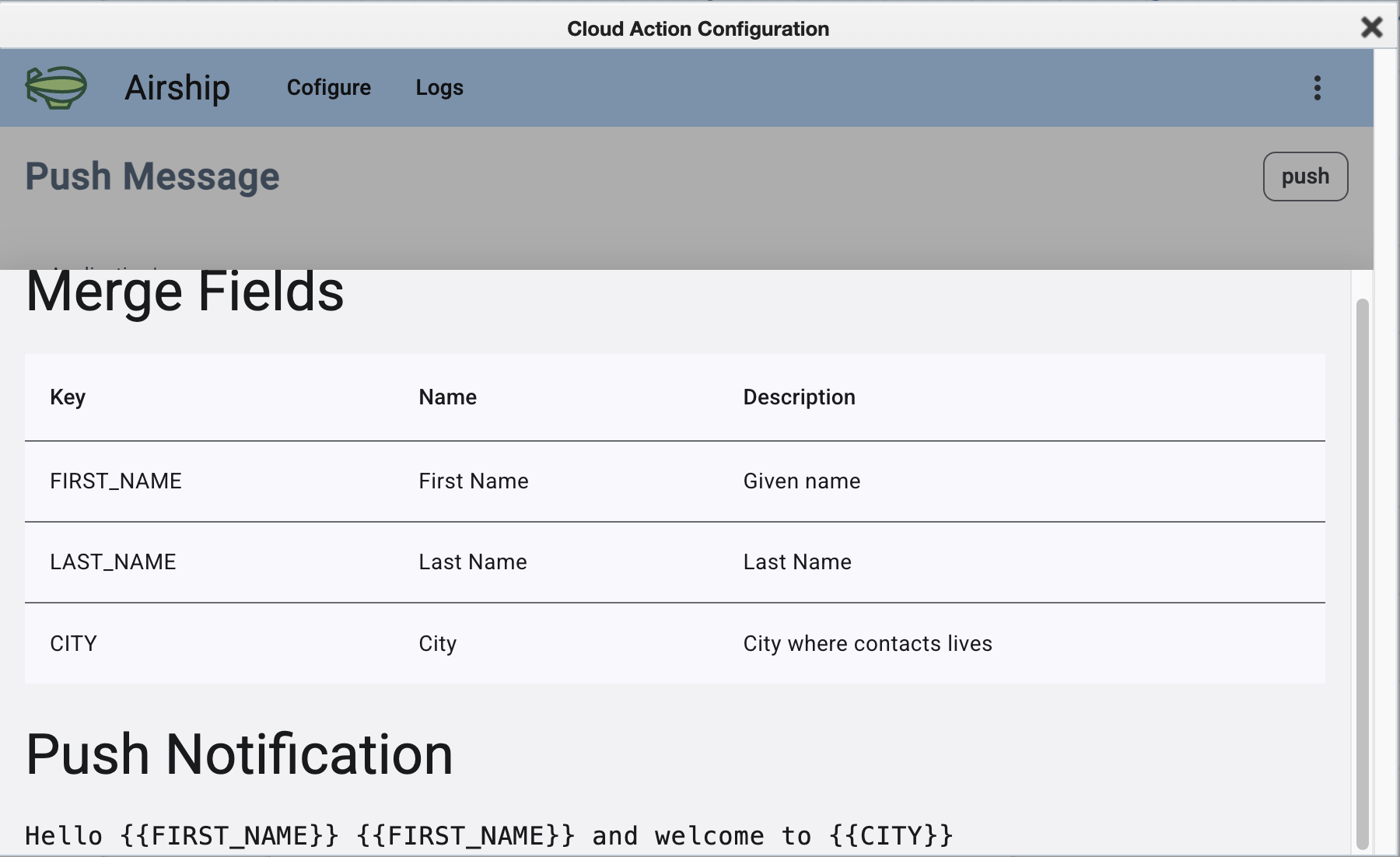This screenshot has height=857, width=1400.
Task: Select the Cofigure navigation item
Action: [x=328, y=88]
